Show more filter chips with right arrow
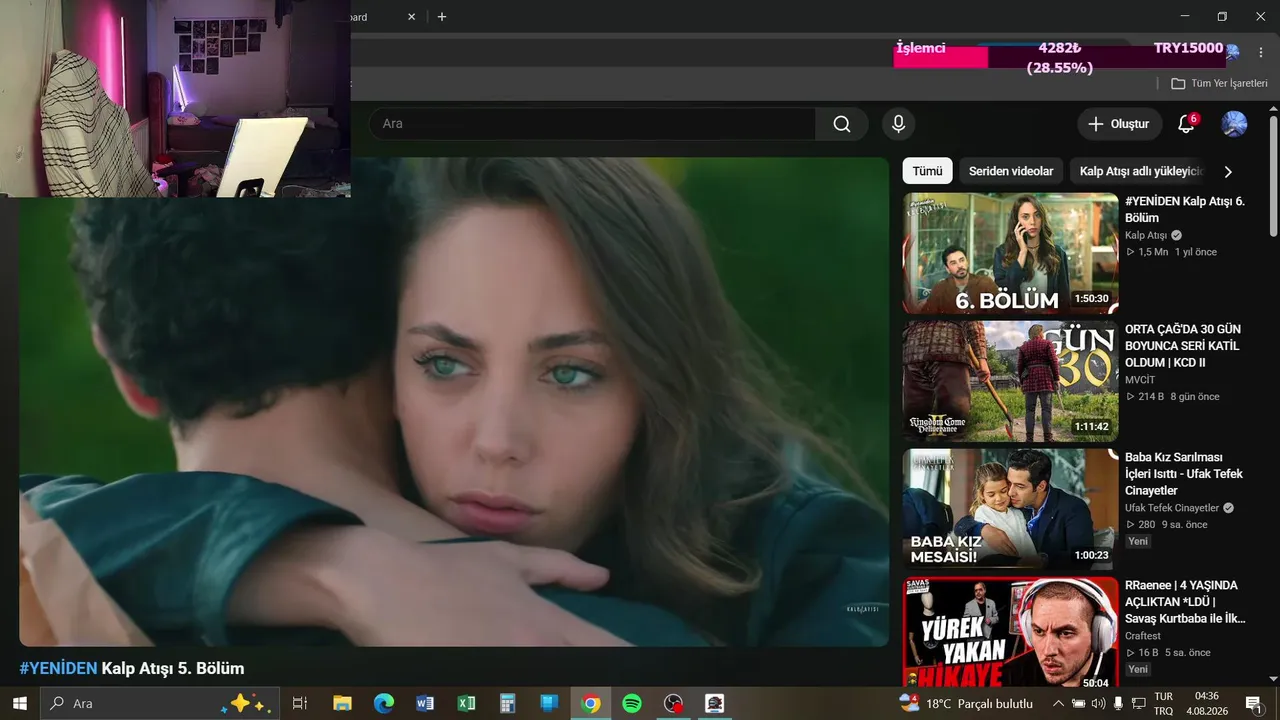The height and width of the screenshot is (720, 1280). [1228, 171]
